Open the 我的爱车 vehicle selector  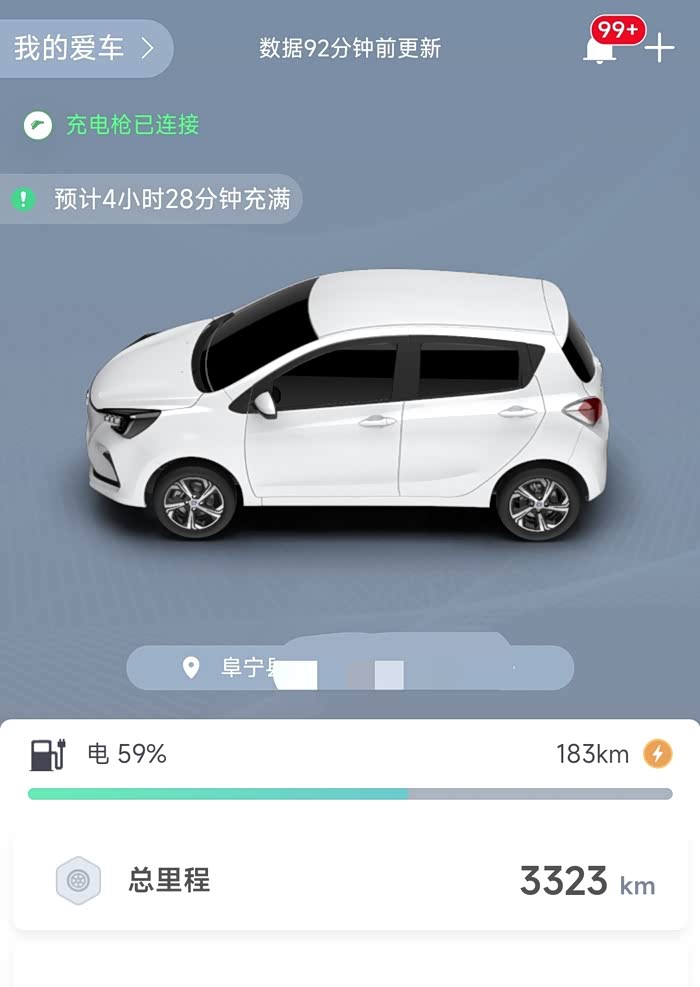(85, 48)
